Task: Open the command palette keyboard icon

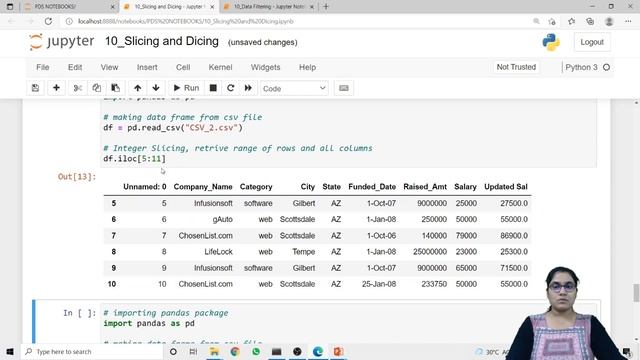Action: pos(344,88)
